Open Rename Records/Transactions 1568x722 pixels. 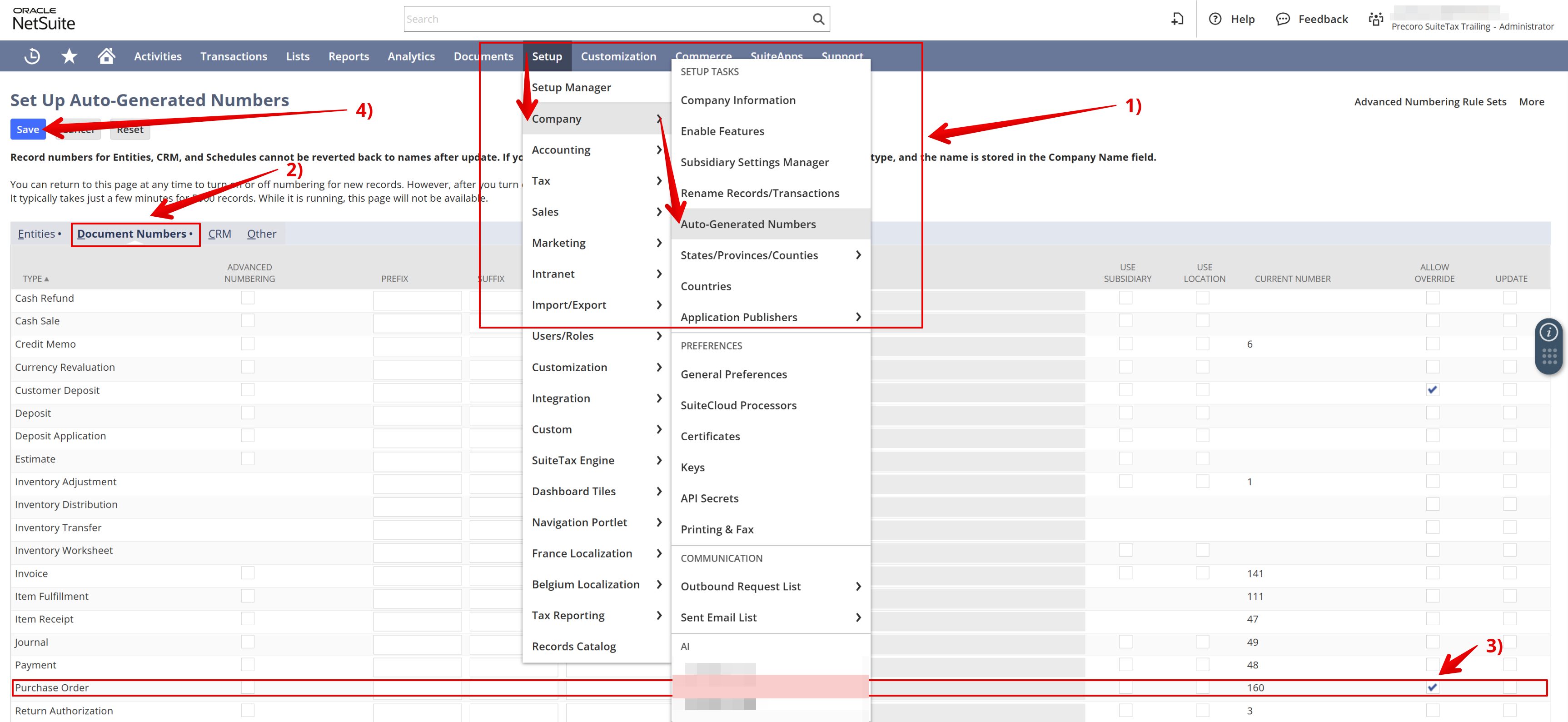(x=760, y=193)
